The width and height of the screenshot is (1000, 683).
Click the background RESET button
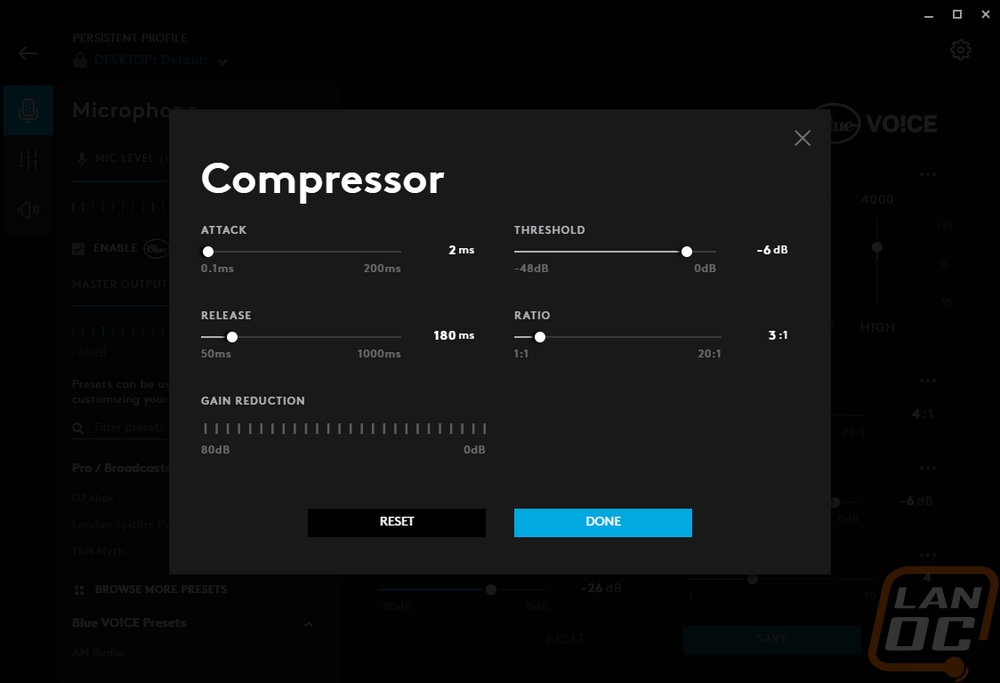566,639
